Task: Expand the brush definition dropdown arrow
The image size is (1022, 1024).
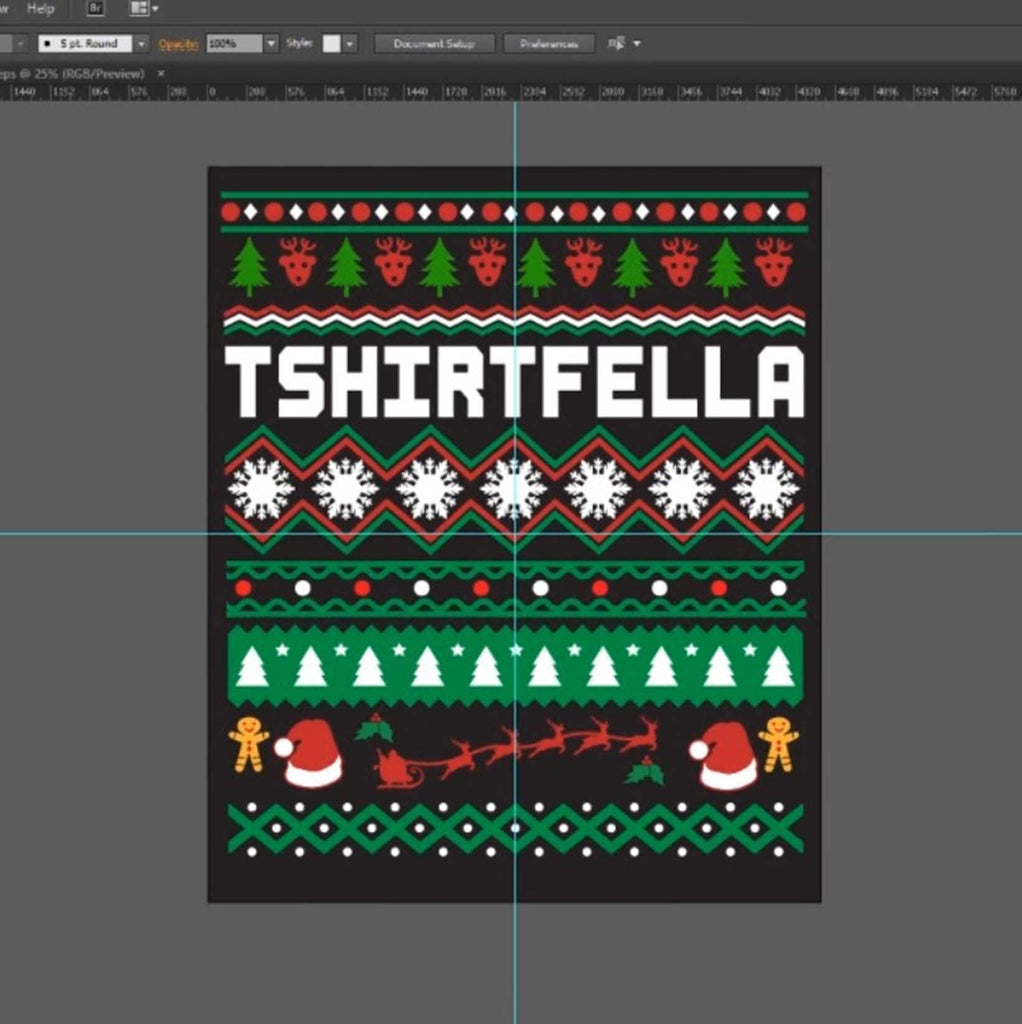Action: [x=141, y=44]
